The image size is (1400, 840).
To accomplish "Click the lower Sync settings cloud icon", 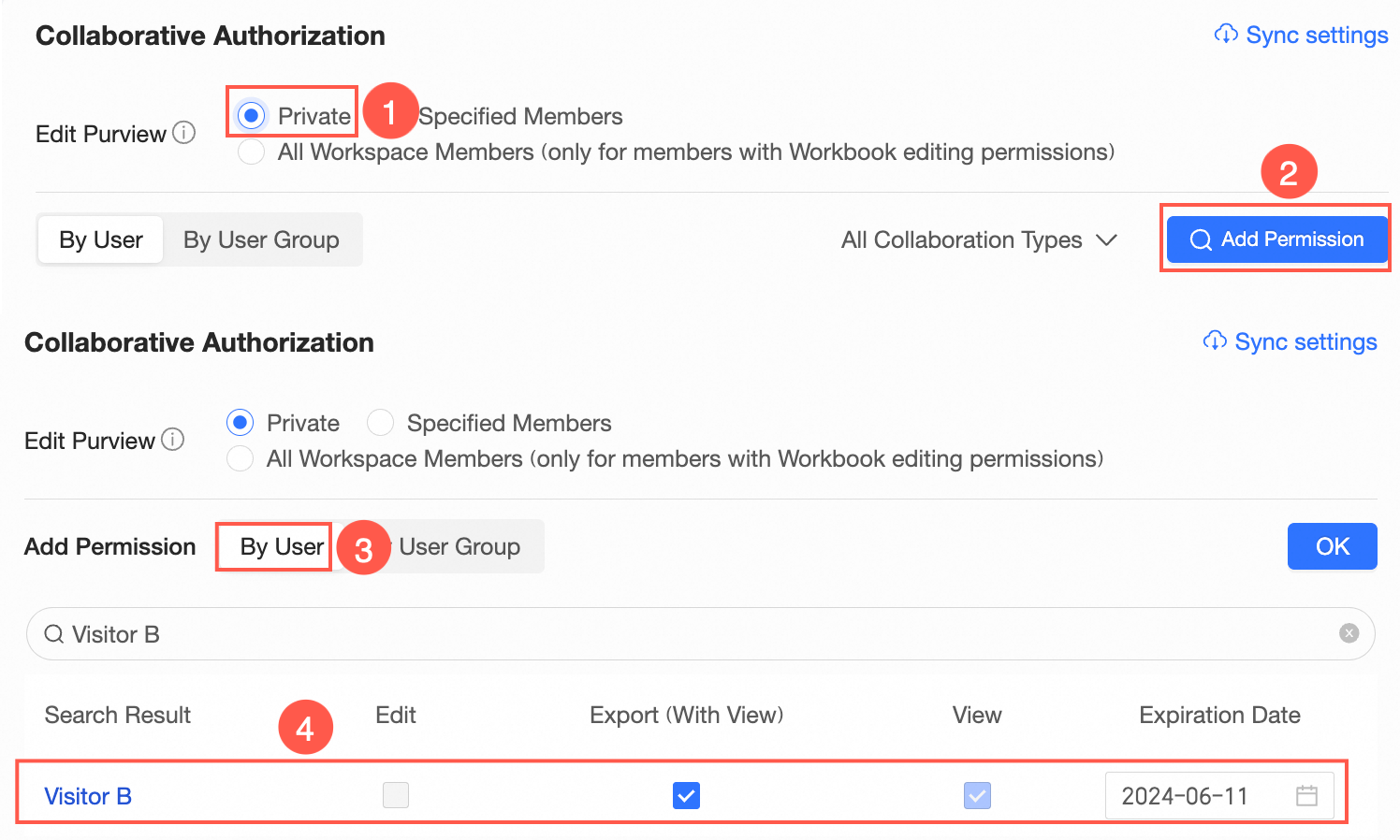I will point(1215,341).
